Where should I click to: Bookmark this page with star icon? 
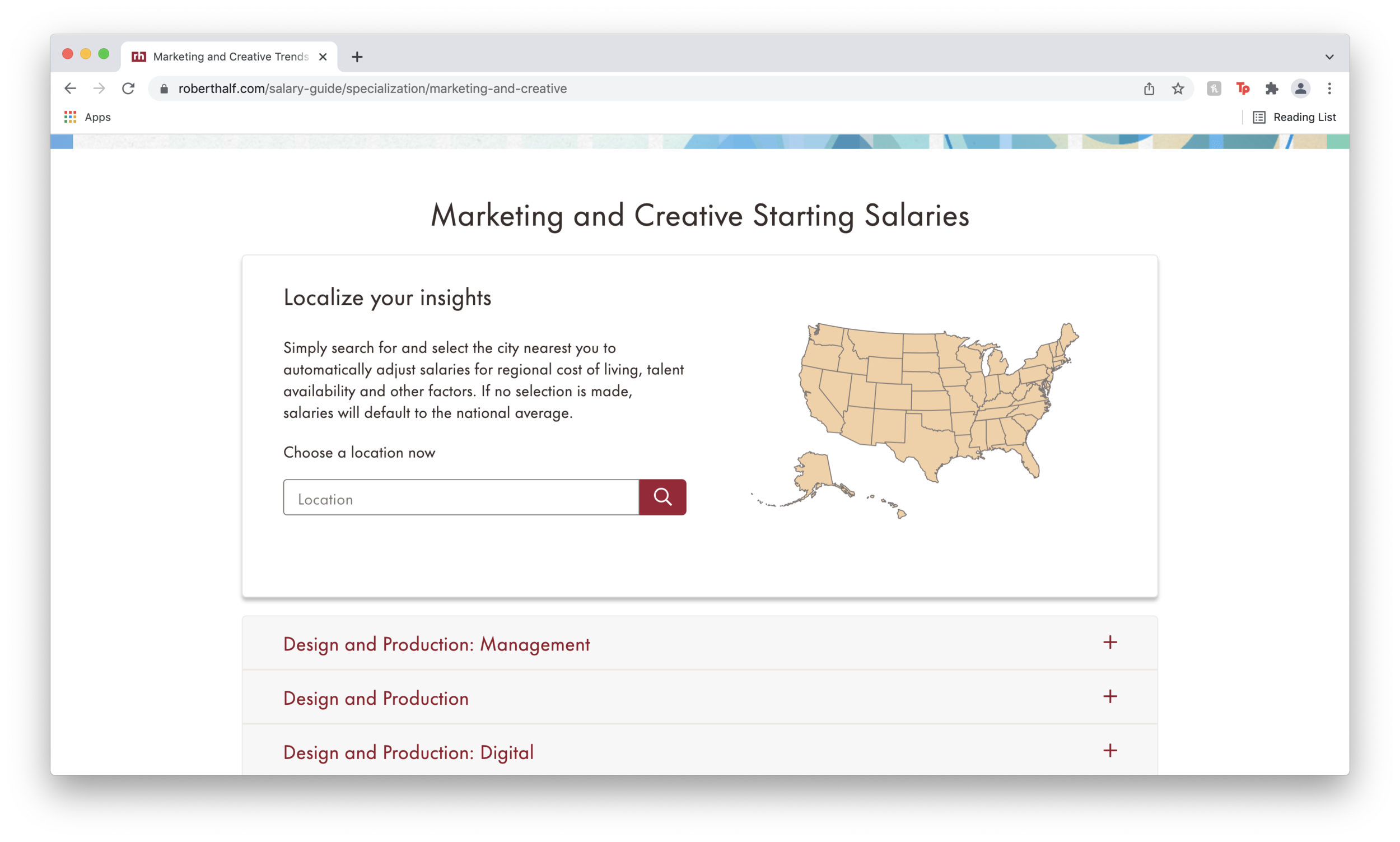tap(1178, 89)
